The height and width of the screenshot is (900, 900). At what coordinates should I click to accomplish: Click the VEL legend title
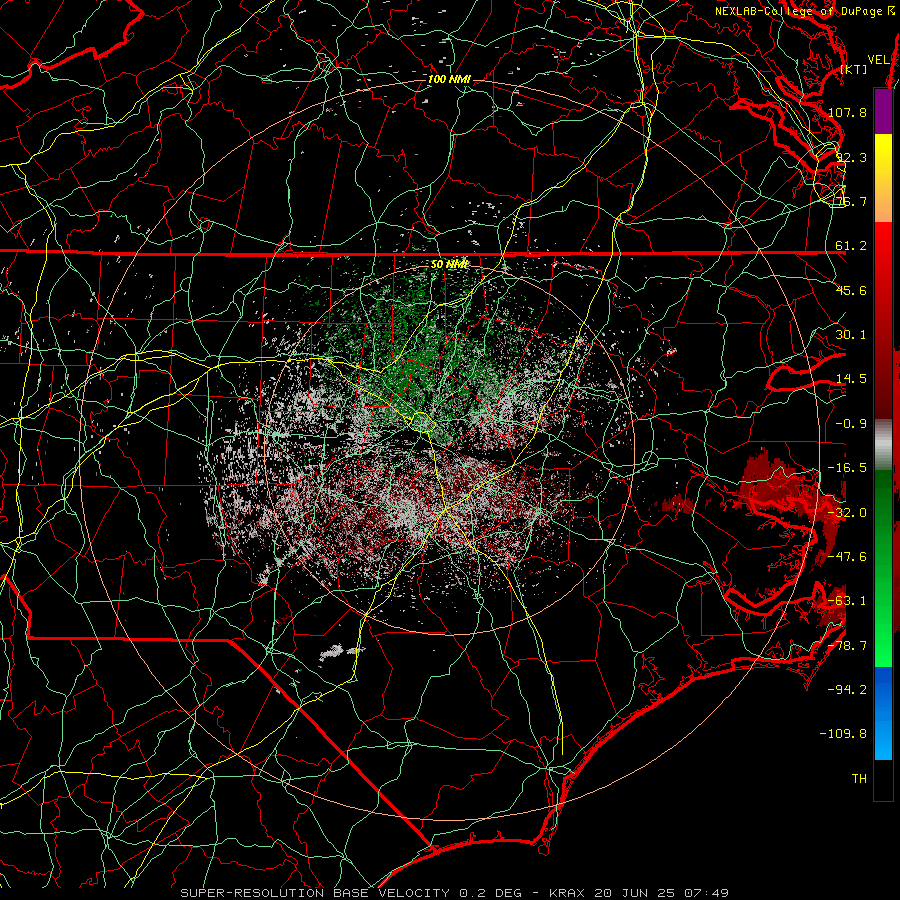(x=878, y=60)
